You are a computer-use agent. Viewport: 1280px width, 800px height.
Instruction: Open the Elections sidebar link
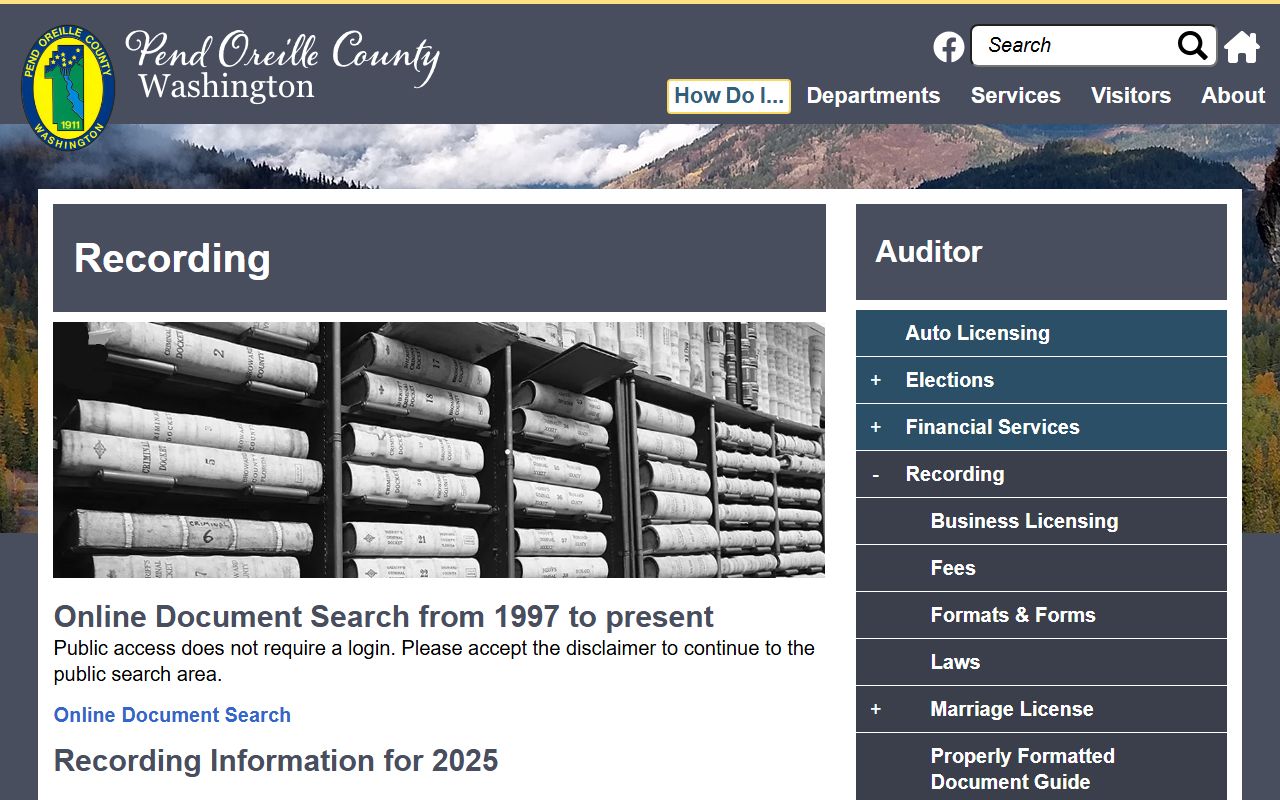950,380
